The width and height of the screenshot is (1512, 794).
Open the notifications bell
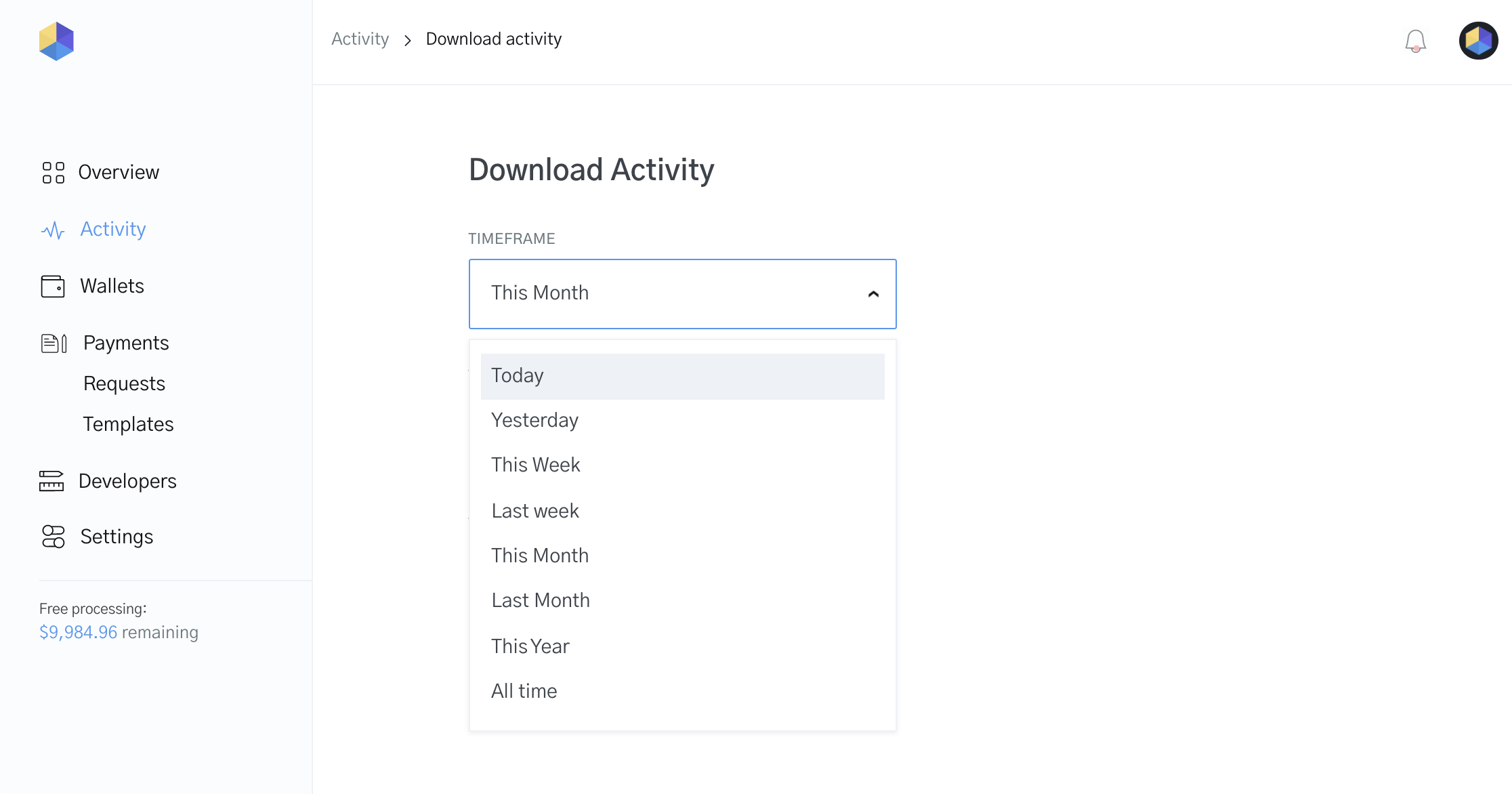point(1415,41)
